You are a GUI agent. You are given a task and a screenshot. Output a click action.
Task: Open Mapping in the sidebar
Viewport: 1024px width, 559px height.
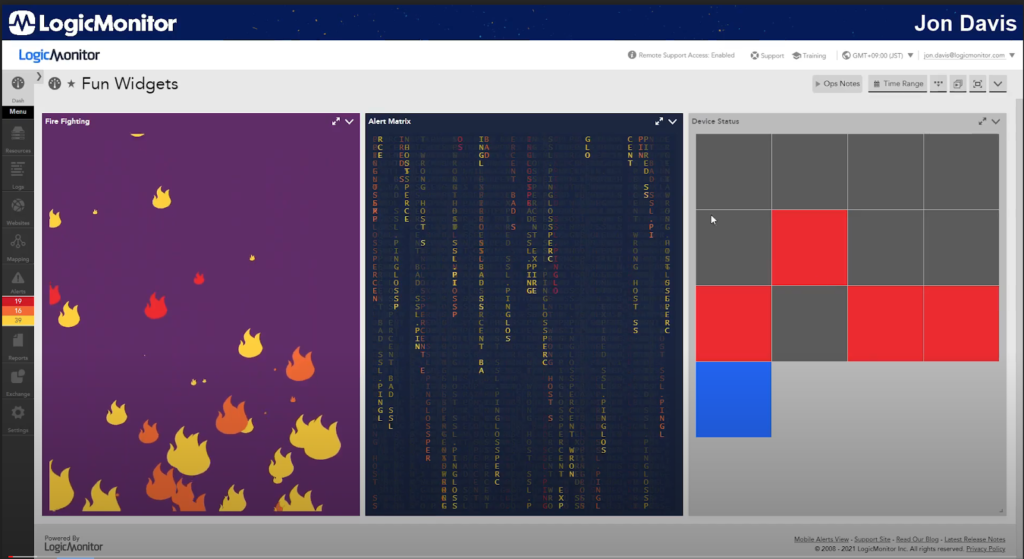pos(18,248)
